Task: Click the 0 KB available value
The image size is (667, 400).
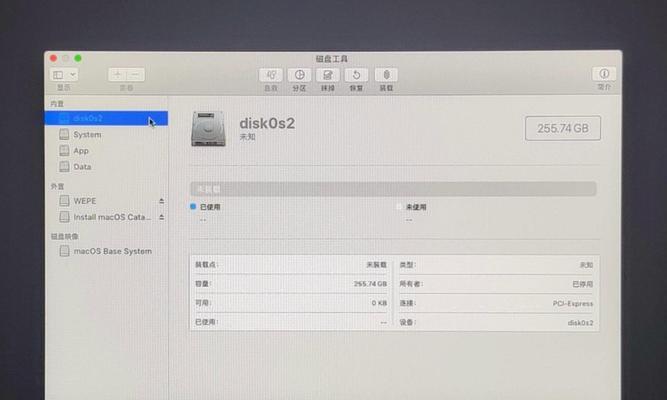Action: 379,303
